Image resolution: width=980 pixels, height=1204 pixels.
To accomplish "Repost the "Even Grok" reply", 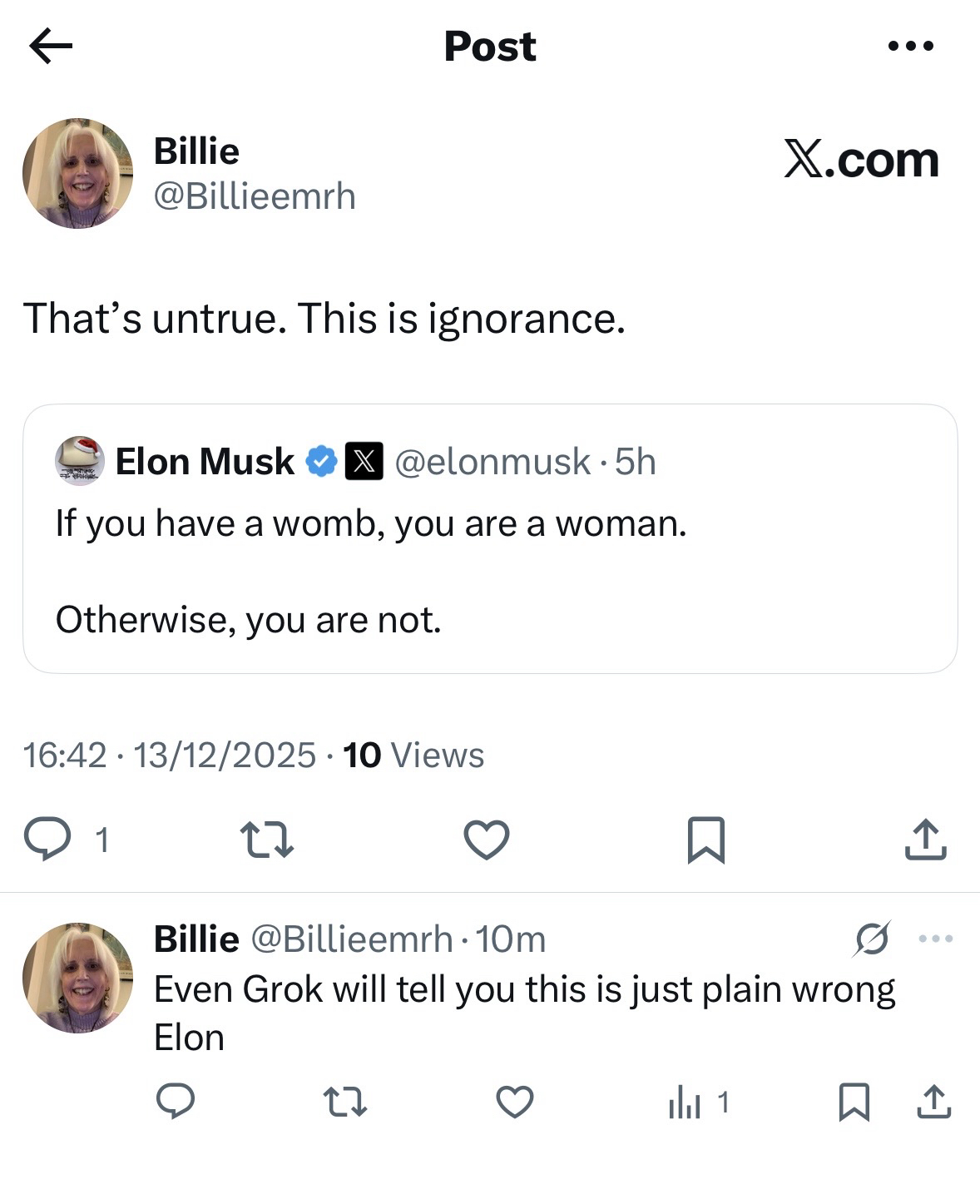I will tap(344, 1102).
